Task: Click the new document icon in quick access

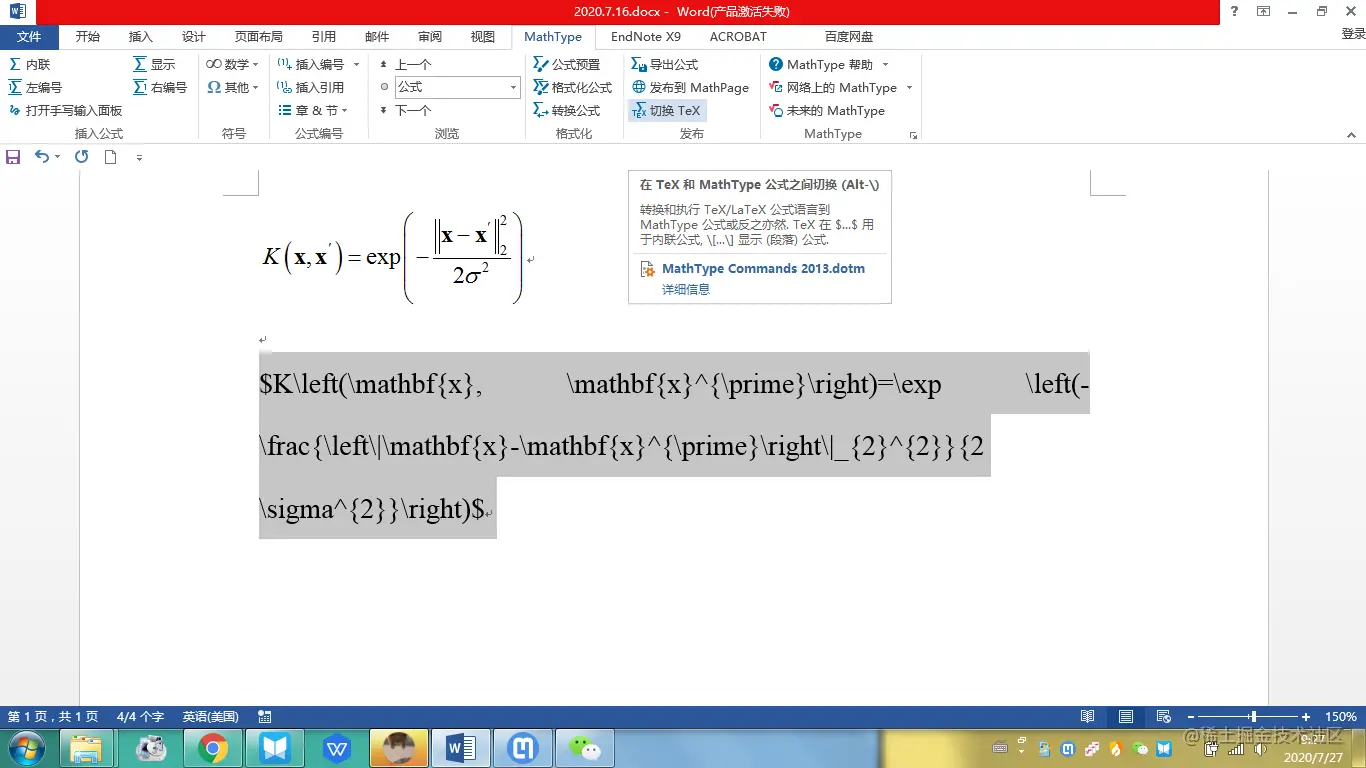Action: coord(111,157)
